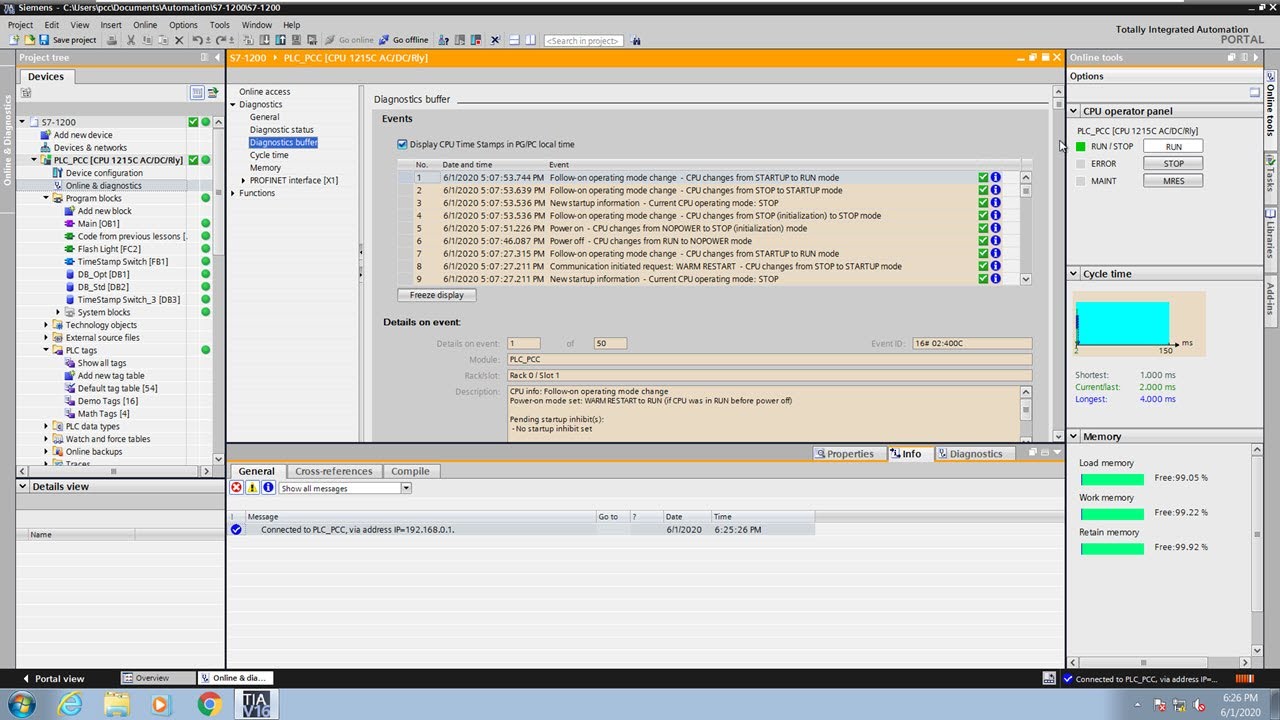Image resolution: width=1280 pixels, height=720 pixels.
Task: Split the editor space vertically
Action: tap(530, 40)
